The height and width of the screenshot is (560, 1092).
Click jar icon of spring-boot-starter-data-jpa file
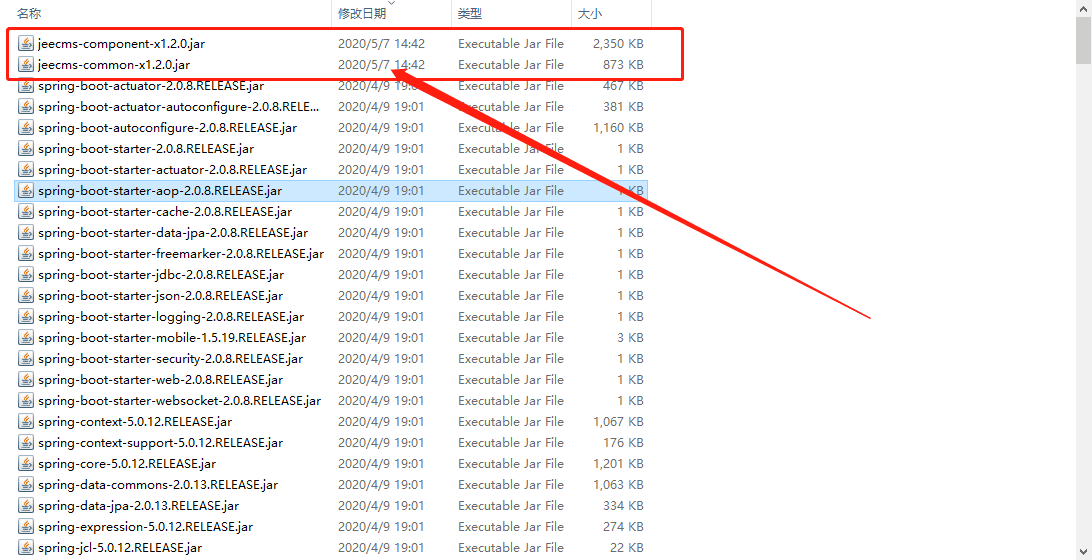pos(26,233)
